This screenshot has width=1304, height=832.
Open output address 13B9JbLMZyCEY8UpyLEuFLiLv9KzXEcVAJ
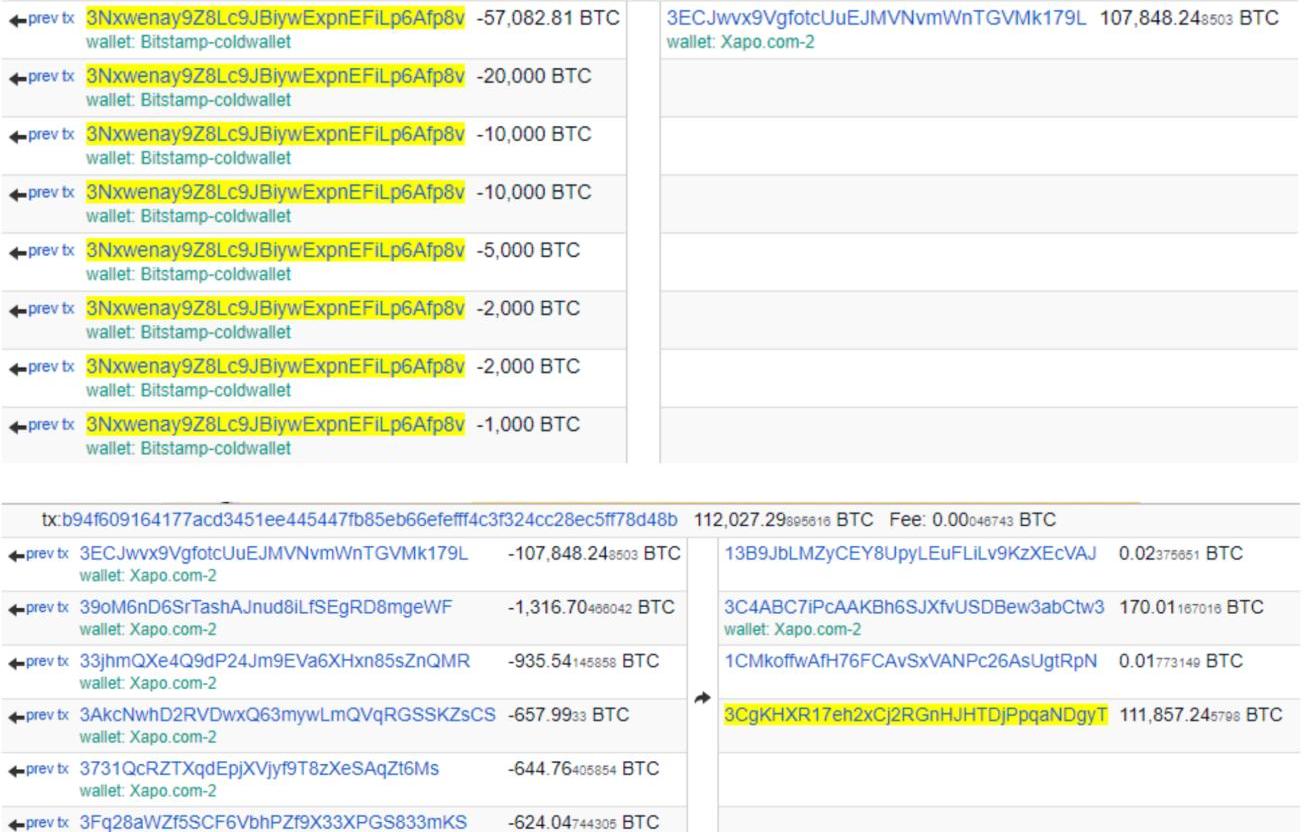point(910,554)
